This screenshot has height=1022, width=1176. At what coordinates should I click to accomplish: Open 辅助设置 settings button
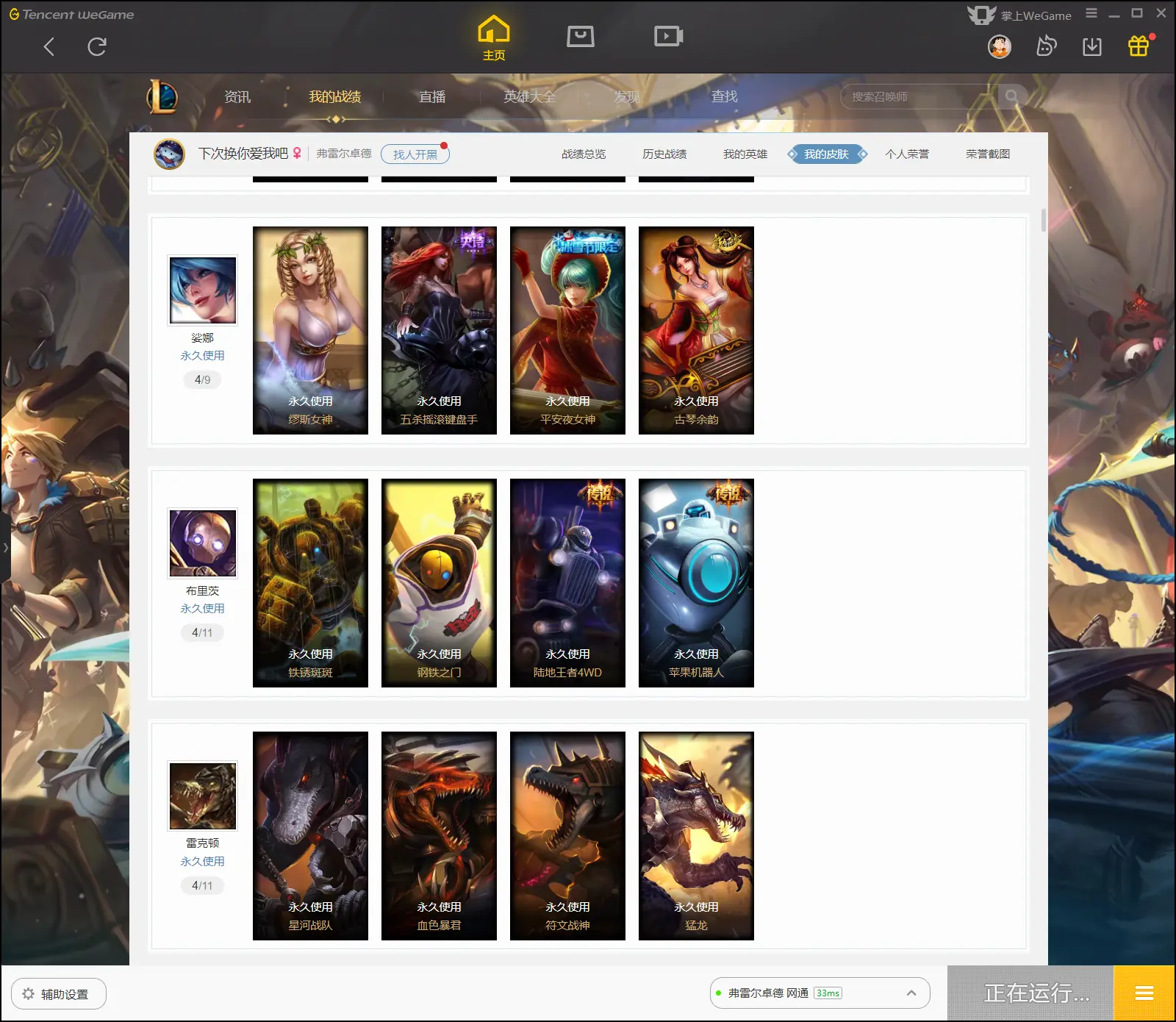coord(59,994)
